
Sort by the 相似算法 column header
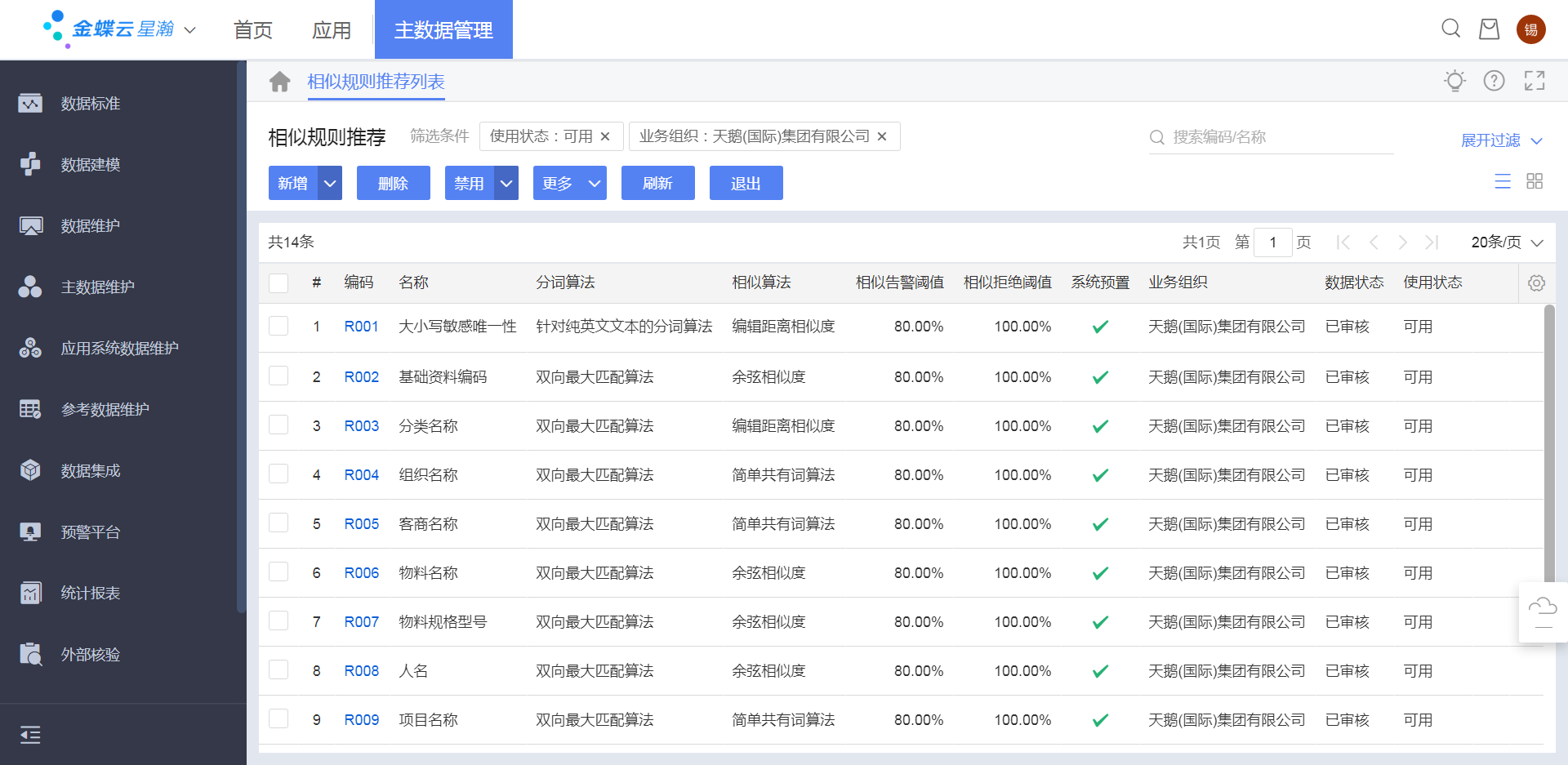click(x=761, y=282)
